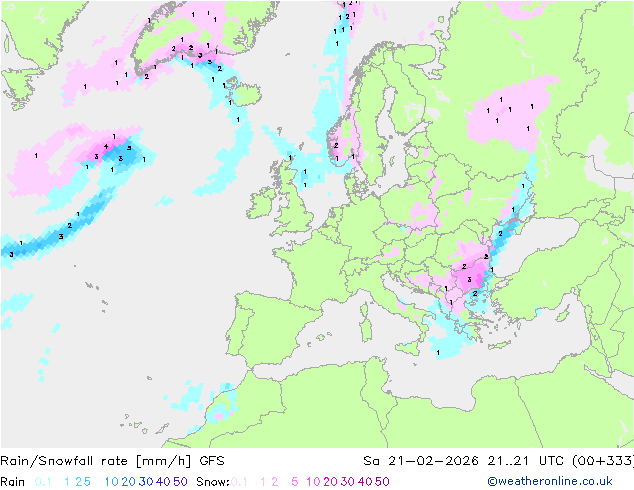Click the 'Rain/Snowfall rate [mm/h] GFS' title
The width and height of the screenshot is (634, 490).
112,461
